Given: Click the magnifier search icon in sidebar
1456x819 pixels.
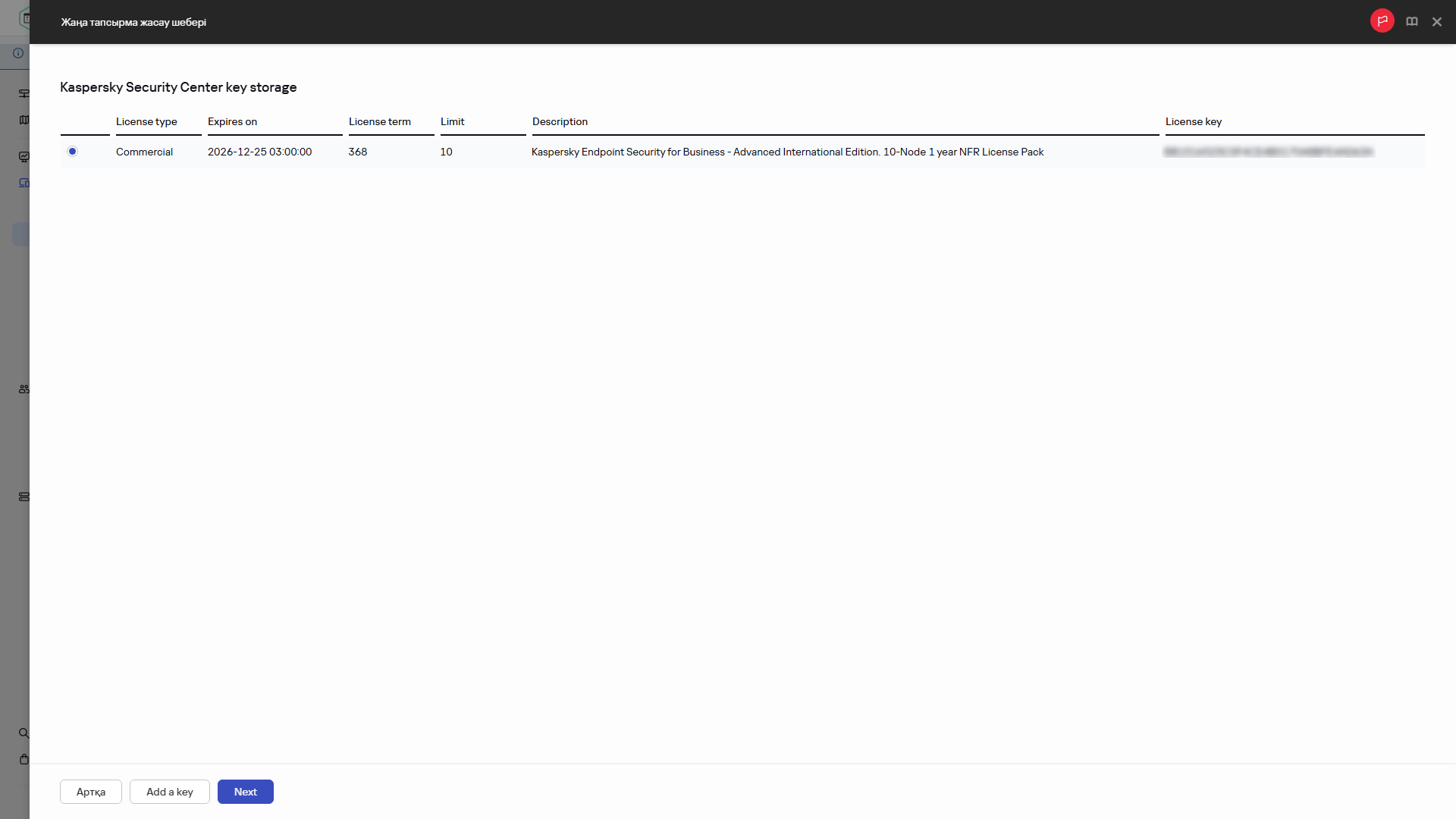Looking at the screenshot, I should 24,733.
